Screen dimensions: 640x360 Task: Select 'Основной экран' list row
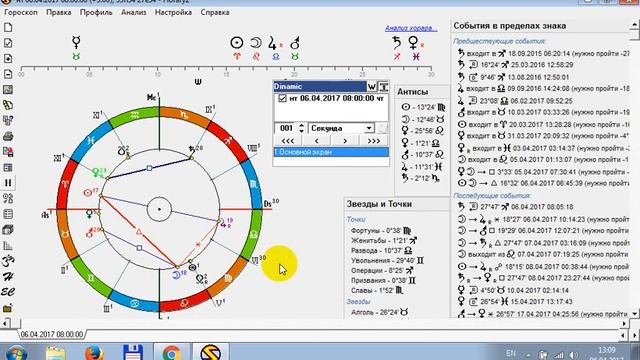331,152
